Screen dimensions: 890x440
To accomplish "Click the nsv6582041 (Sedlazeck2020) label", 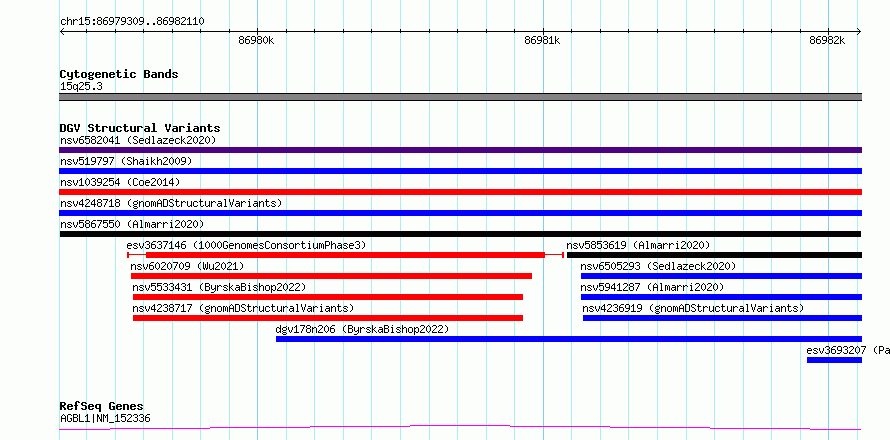I will (138, 140).
